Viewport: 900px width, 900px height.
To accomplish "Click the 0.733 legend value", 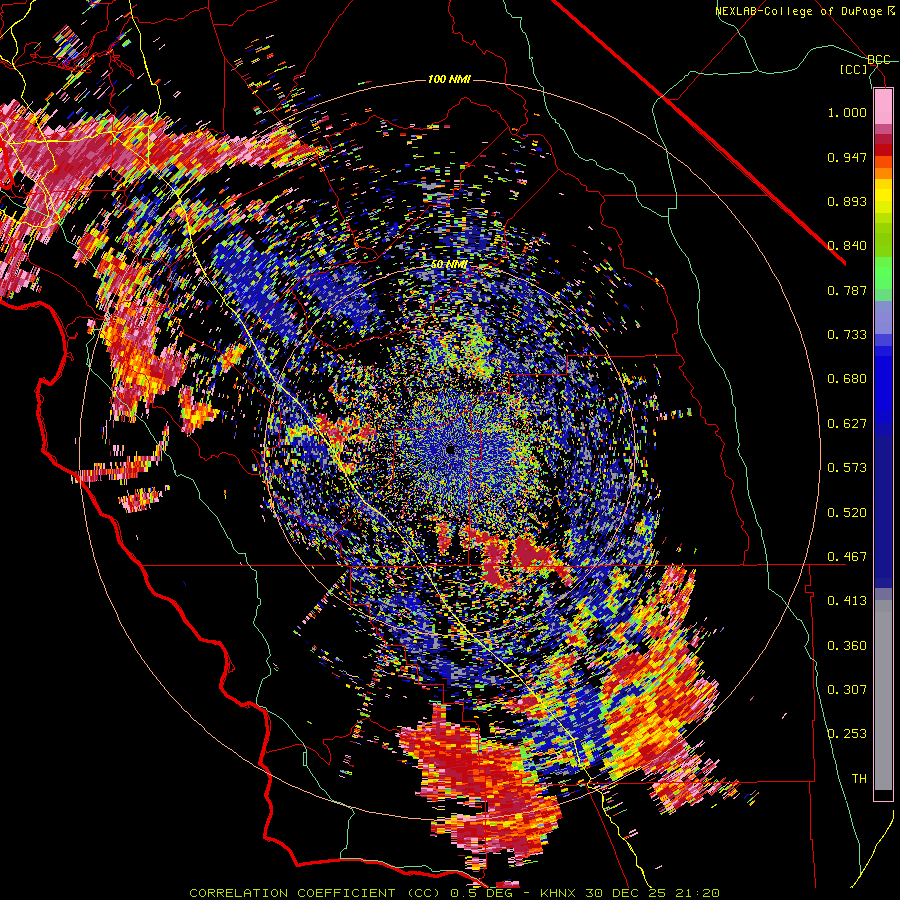I will coord(847,335).
